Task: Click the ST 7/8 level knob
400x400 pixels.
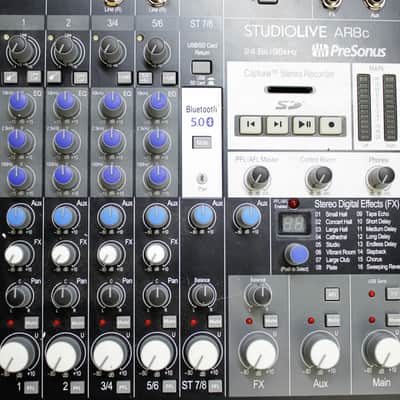Action: [203, 353]
